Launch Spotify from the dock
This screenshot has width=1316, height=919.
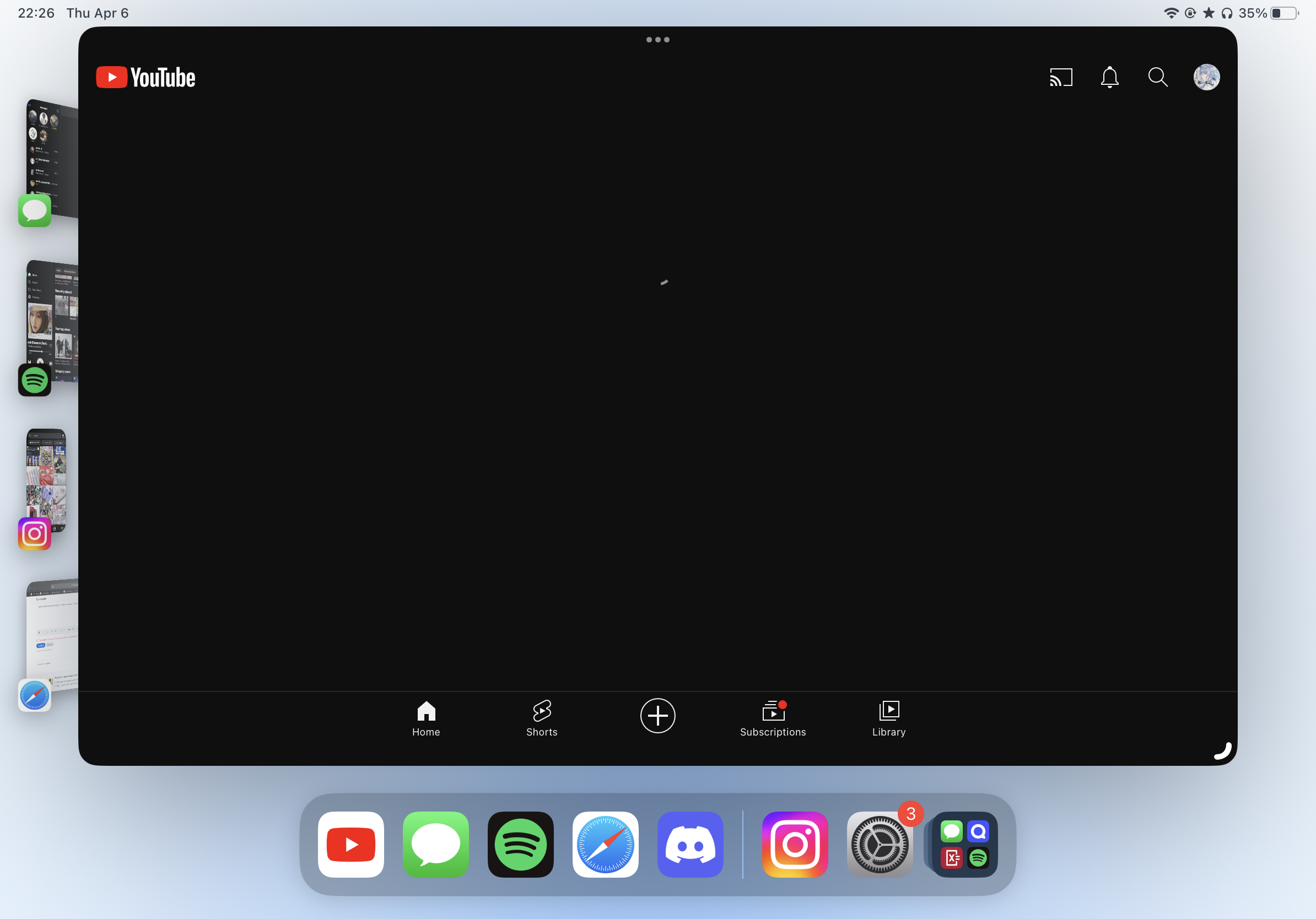pyautogui.click(x=520, y=844)
